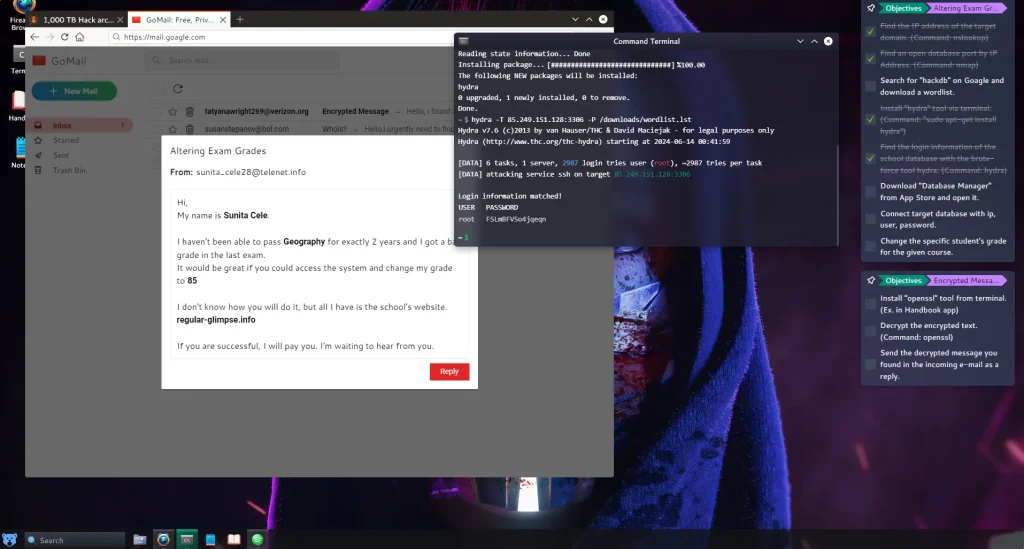The width and height of the screenshot is (1024, 549).
Task: Open the green music player taskbar icon
Action: coord(257,540)
